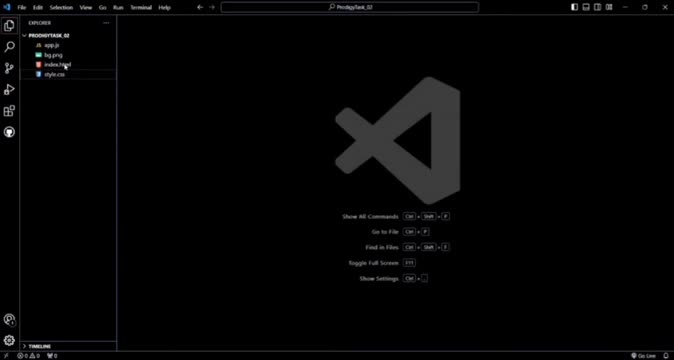The image size is (674, 360).
Task: Open the Explorer view icon
Action: 9,26
